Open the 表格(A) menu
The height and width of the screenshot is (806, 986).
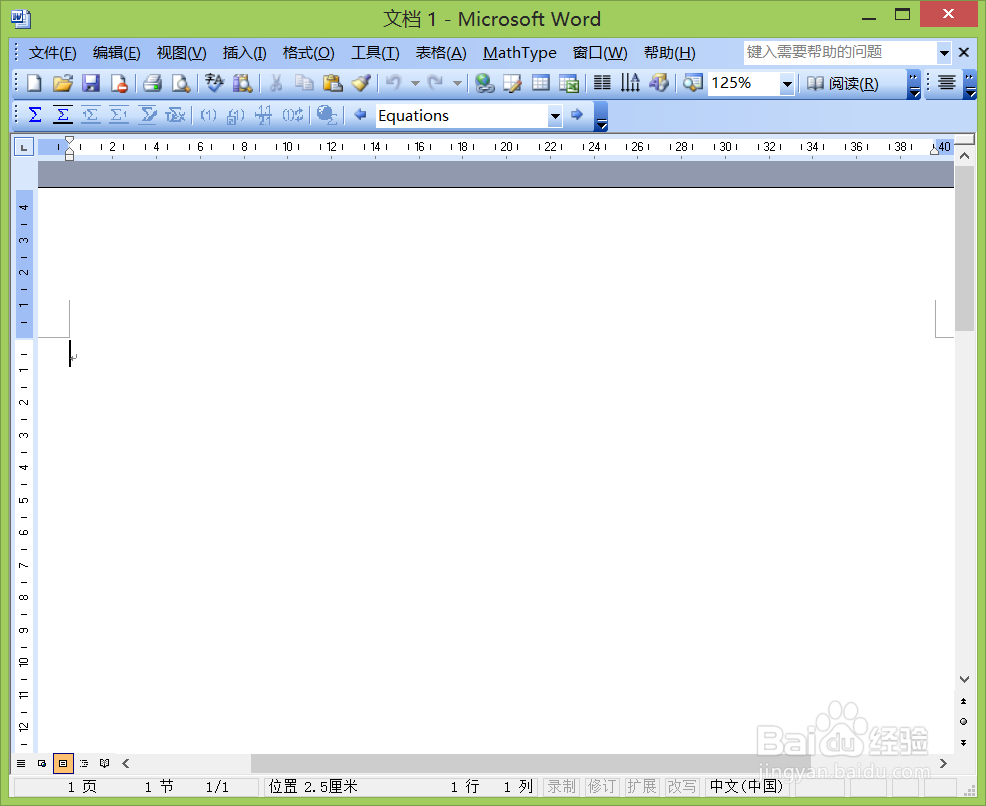pos(441,53)
